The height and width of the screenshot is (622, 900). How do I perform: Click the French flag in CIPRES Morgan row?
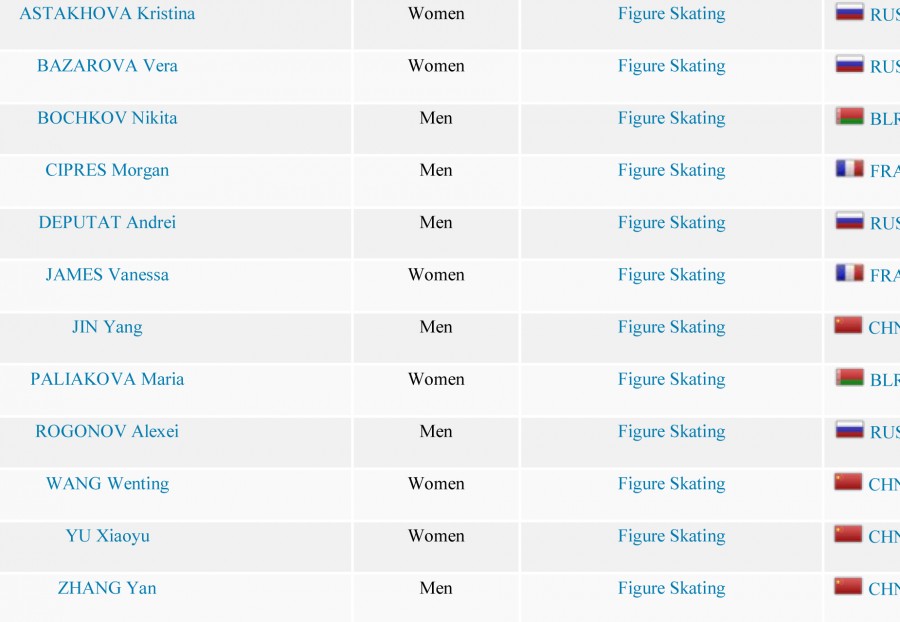click(x=849, y=169)
